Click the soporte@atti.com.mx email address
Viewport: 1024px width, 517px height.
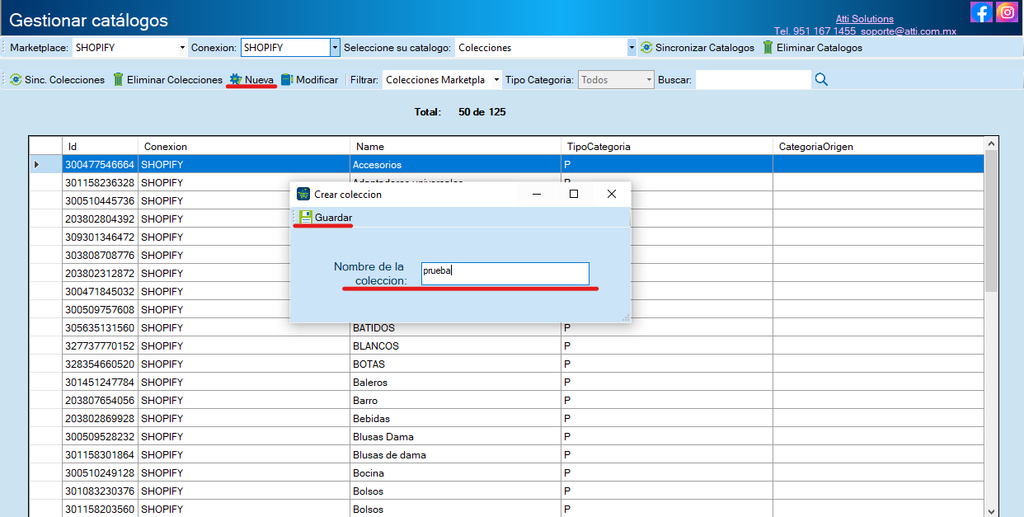tap(908, 31)
